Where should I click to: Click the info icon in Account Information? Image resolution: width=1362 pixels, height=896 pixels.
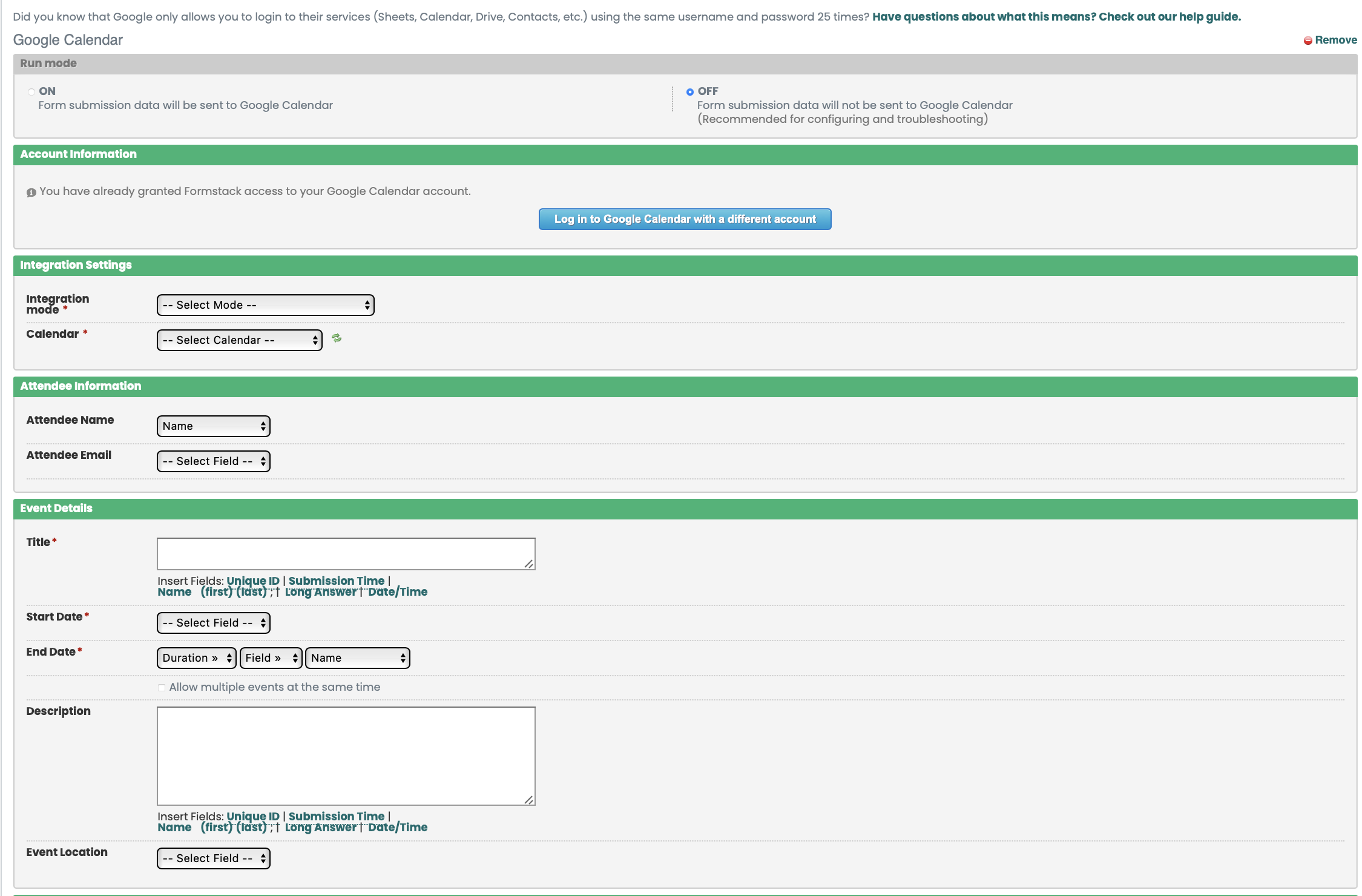(x=31, y=191)
